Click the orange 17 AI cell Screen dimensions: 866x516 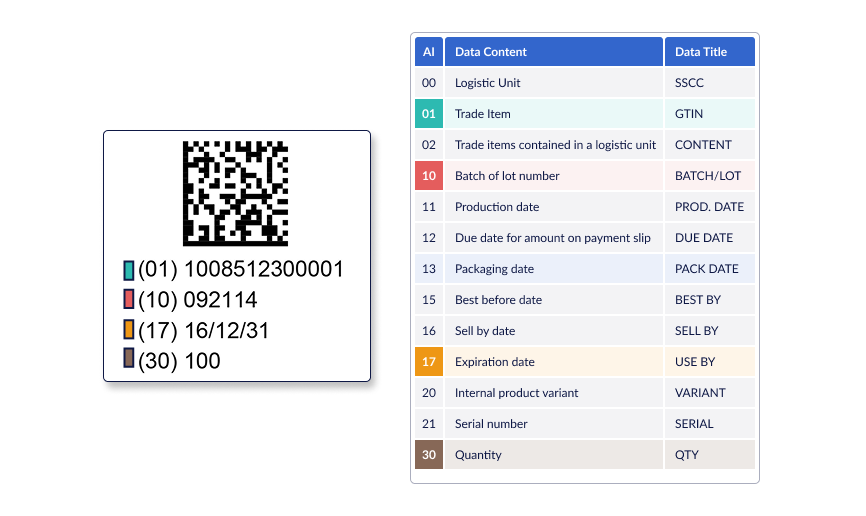pos(429,362)
